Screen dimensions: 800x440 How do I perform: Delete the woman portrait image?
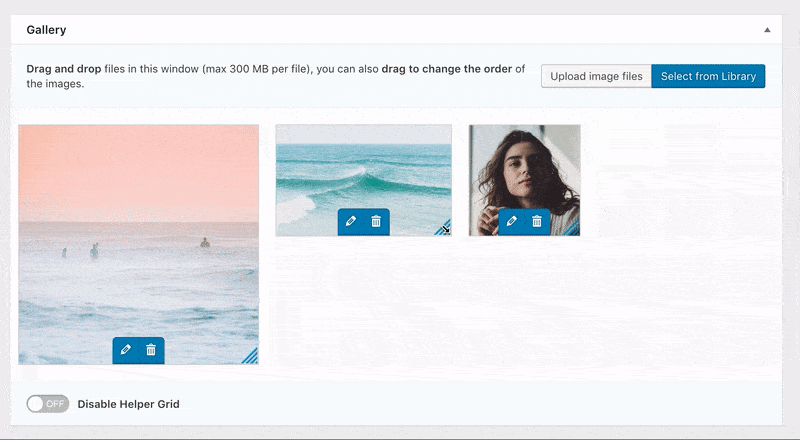[x=537, y=222]
